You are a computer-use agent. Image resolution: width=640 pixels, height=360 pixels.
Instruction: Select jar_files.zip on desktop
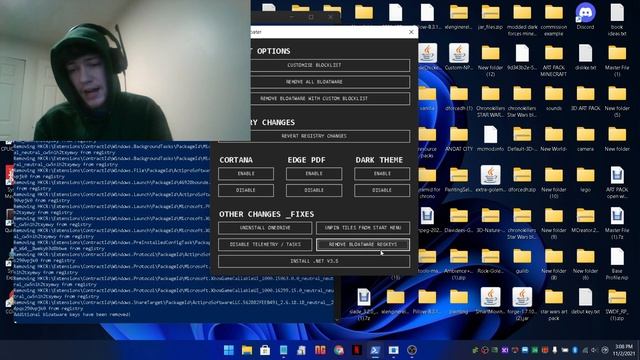coord(490,17)
